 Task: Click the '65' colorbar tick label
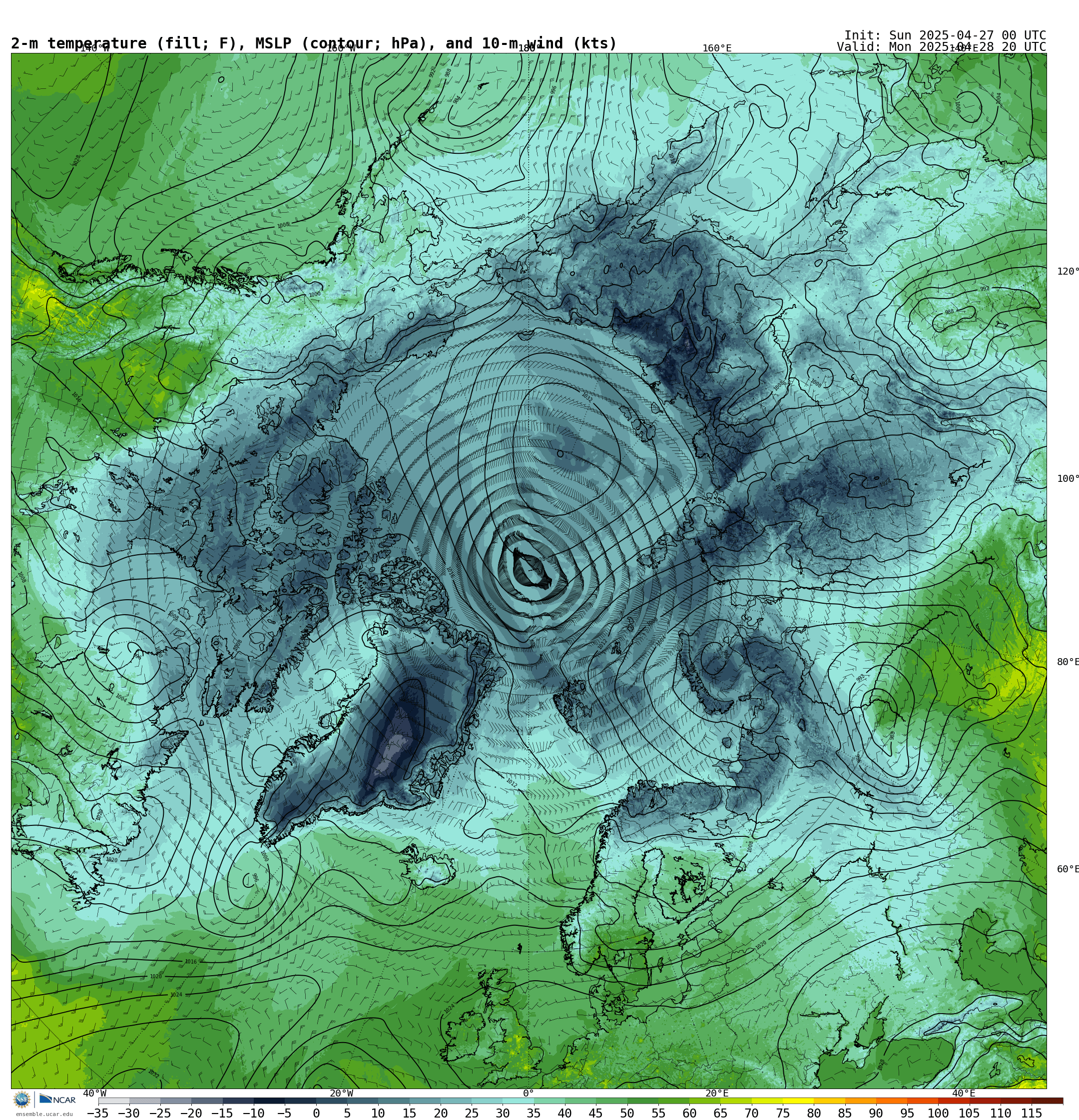pos(720,1113)
